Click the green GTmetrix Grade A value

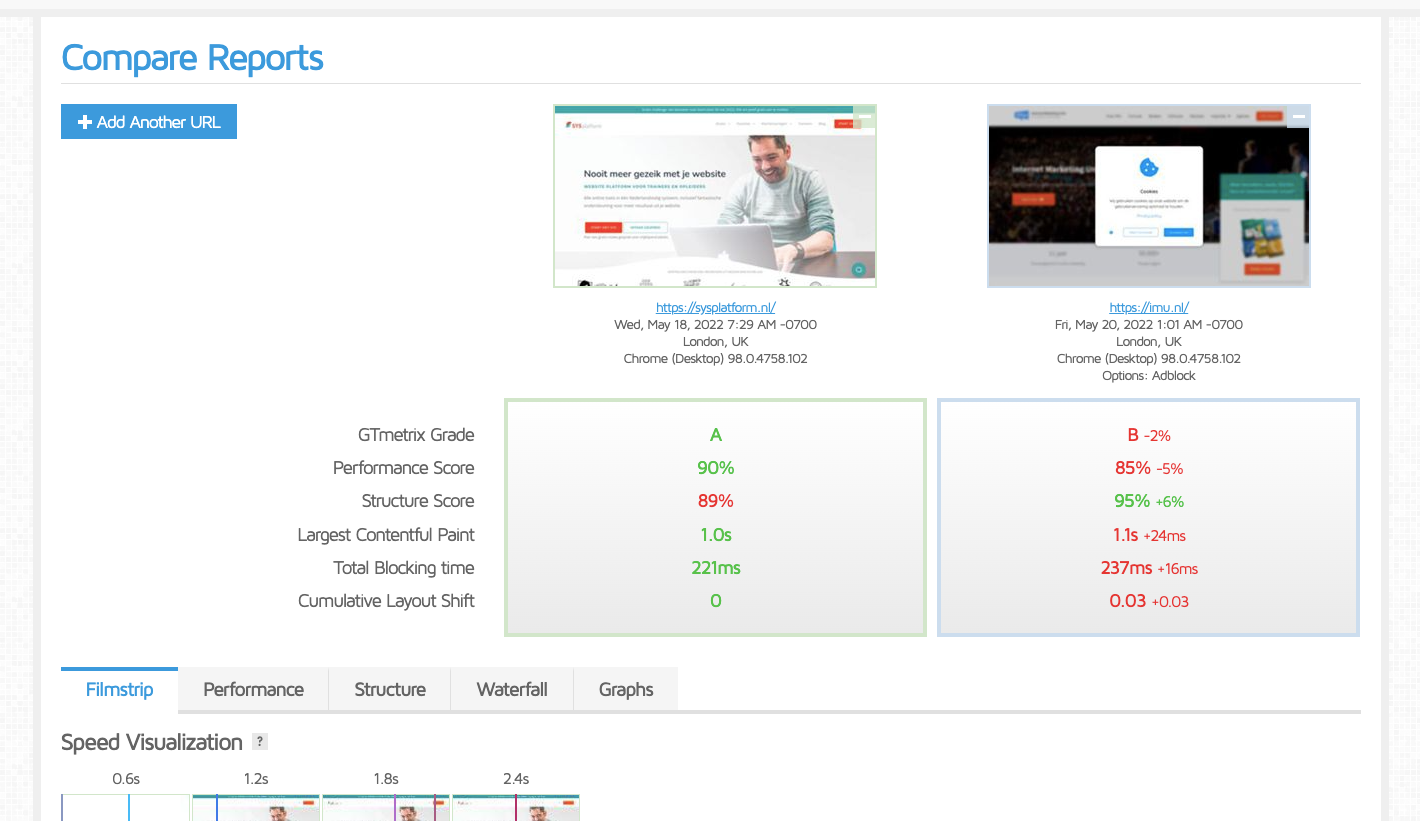point(716,435)
